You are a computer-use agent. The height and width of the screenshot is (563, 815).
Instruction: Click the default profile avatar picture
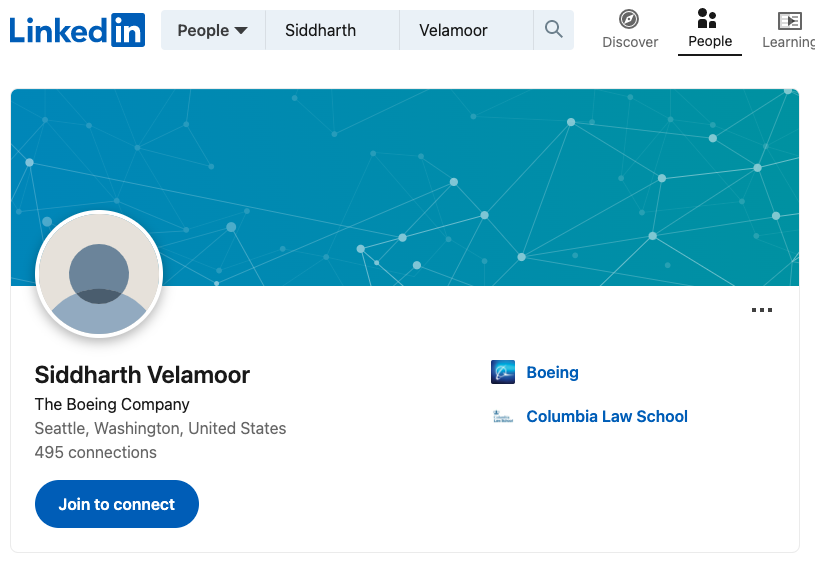point(99,274)
